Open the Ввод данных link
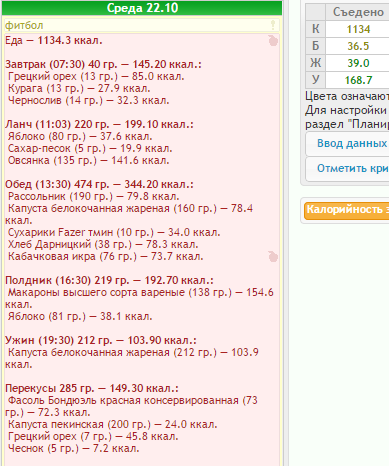Image resolution: width=389 pixels, height=466 pixels. [352, 143]
